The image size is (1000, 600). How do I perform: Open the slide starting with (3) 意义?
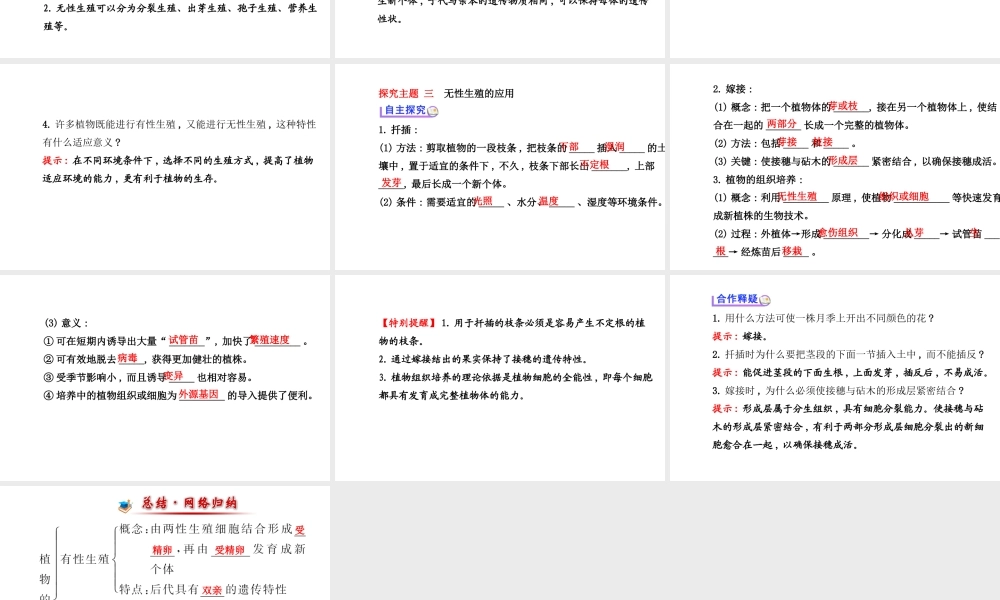click(x=165, y=377)
